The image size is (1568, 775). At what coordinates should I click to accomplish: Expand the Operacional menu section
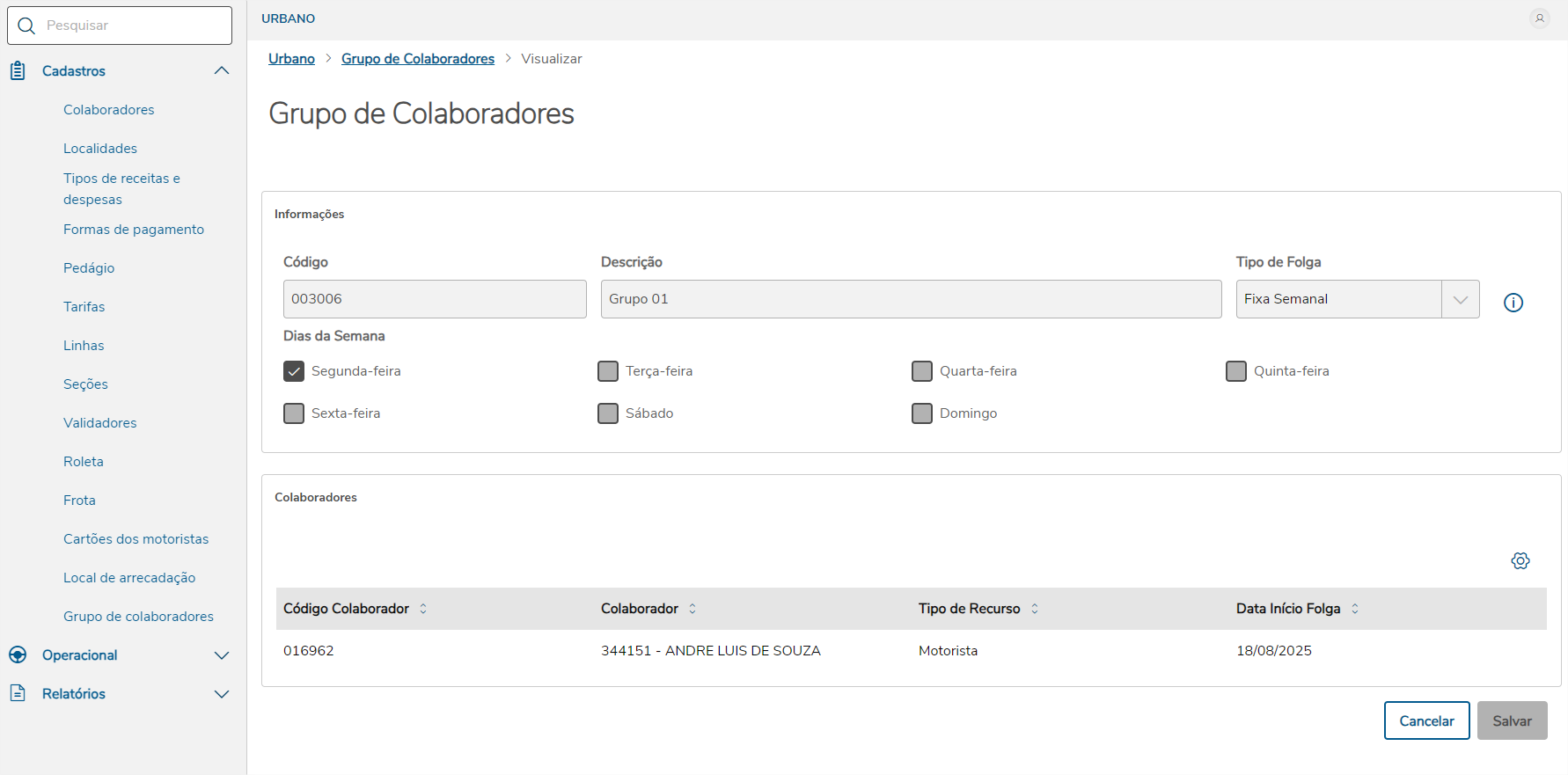click(x=222, y=655)
